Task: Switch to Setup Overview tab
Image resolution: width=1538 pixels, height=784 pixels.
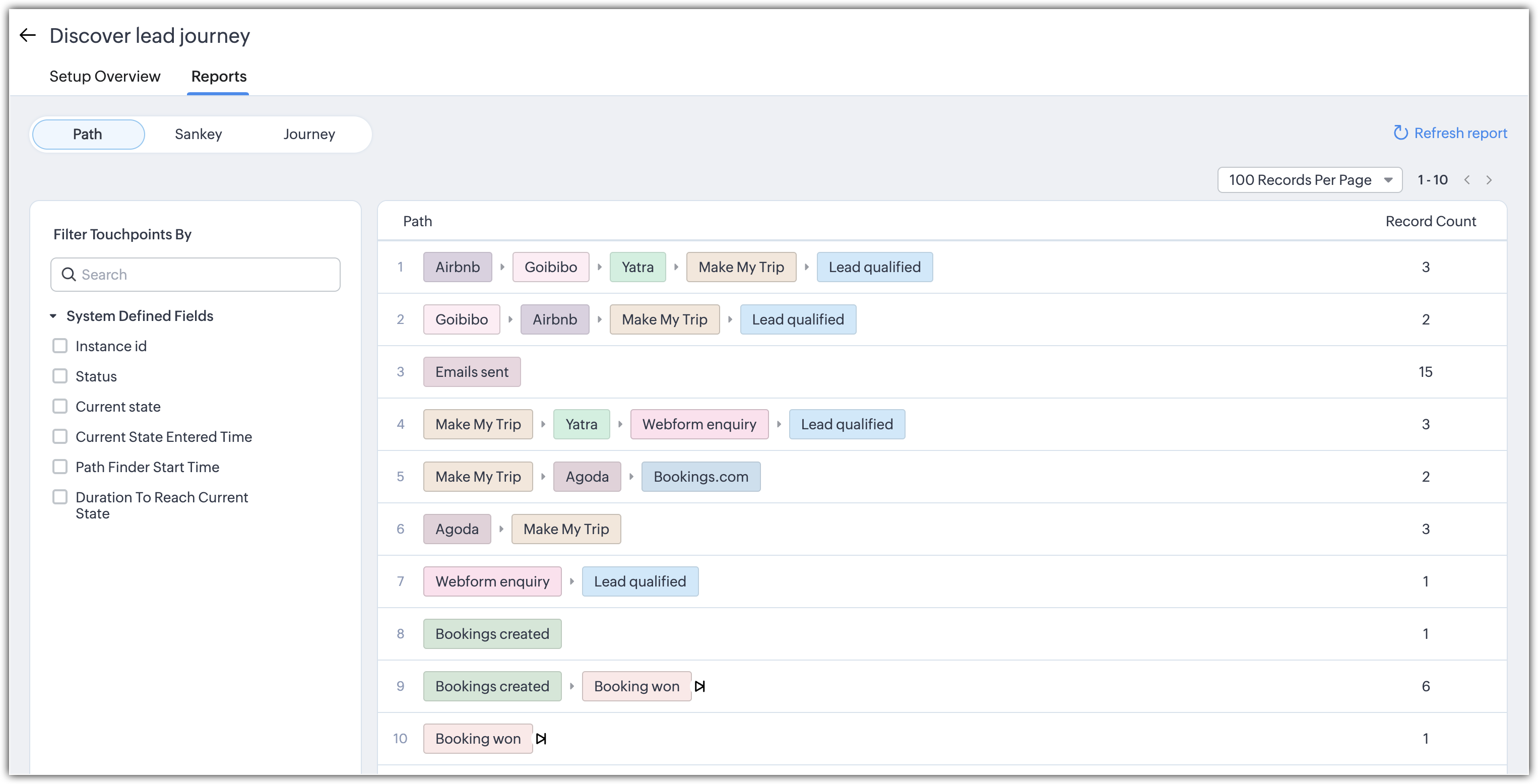Action: tap(104, 77)
